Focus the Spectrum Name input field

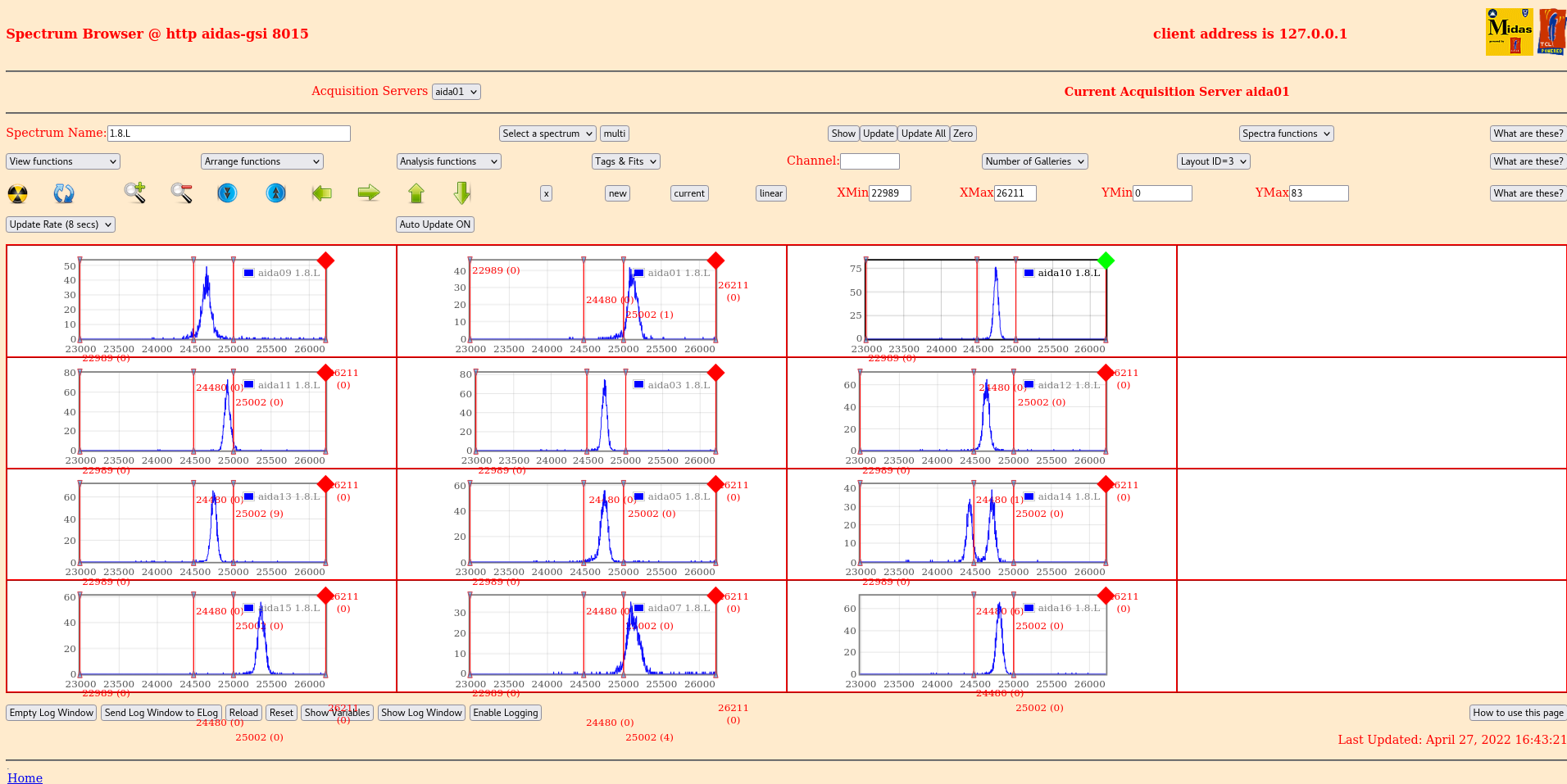(x=229, y=134)
